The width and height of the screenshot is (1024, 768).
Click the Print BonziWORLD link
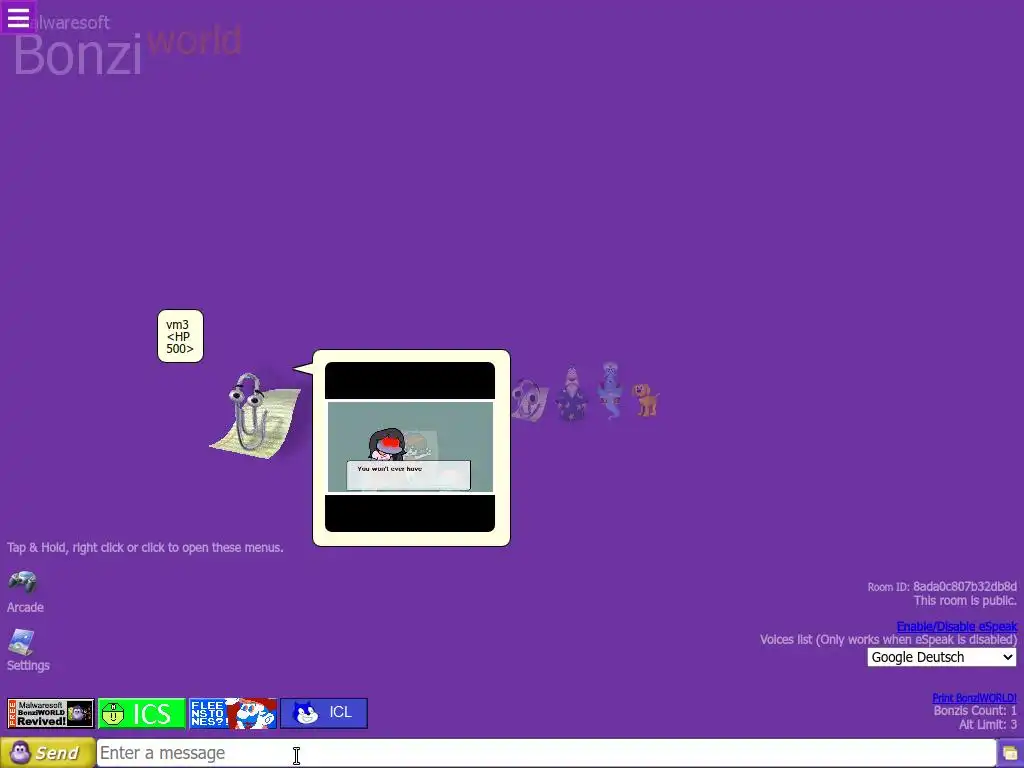pos(974,698)
